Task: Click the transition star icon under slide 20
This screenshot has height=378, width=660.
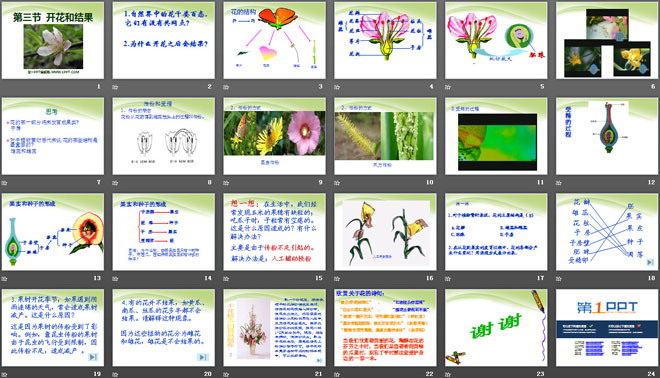Action: [x=115, y=374]
